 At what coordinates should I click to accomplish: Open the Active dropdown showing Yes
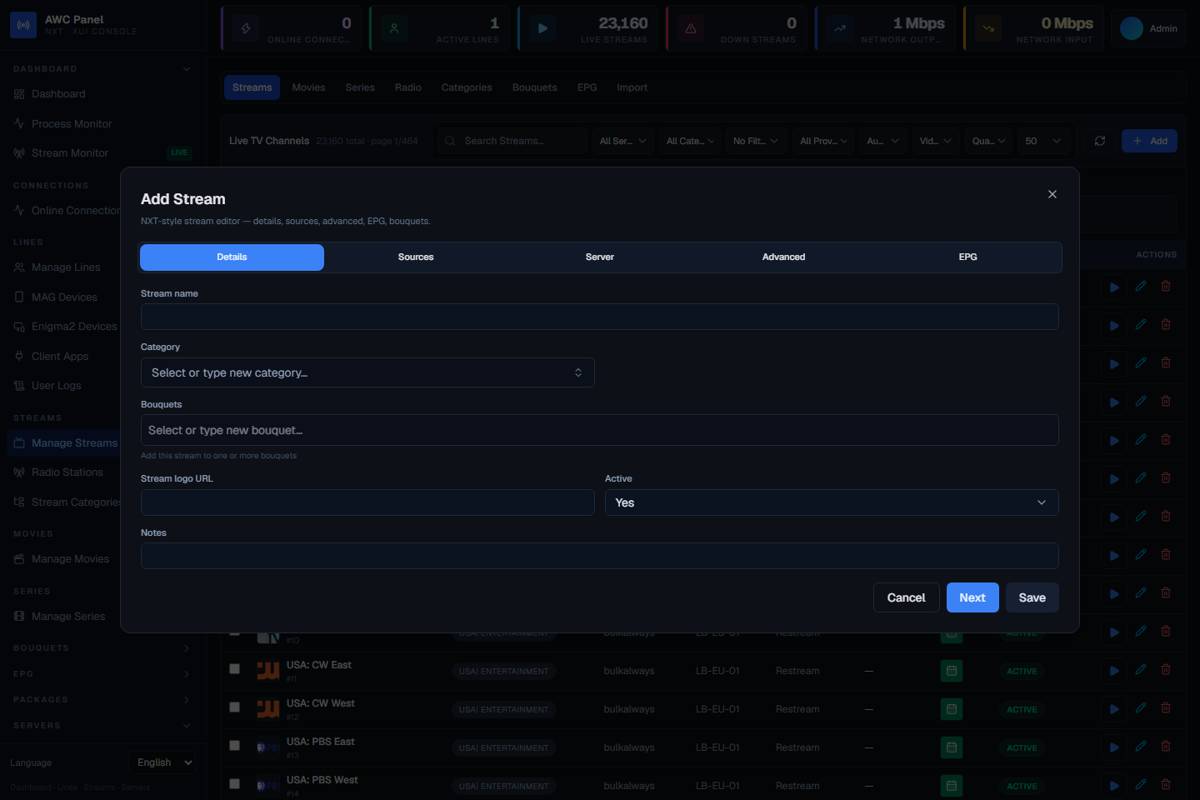(x=831, y=503)
